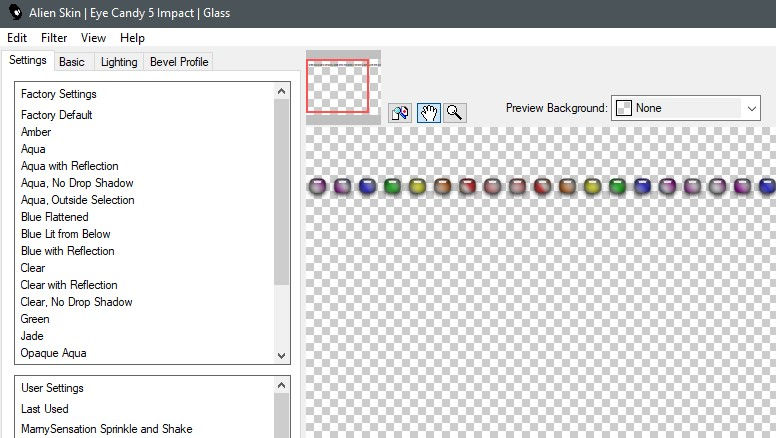
Task: Select the Jade preset
Action: 32,336
